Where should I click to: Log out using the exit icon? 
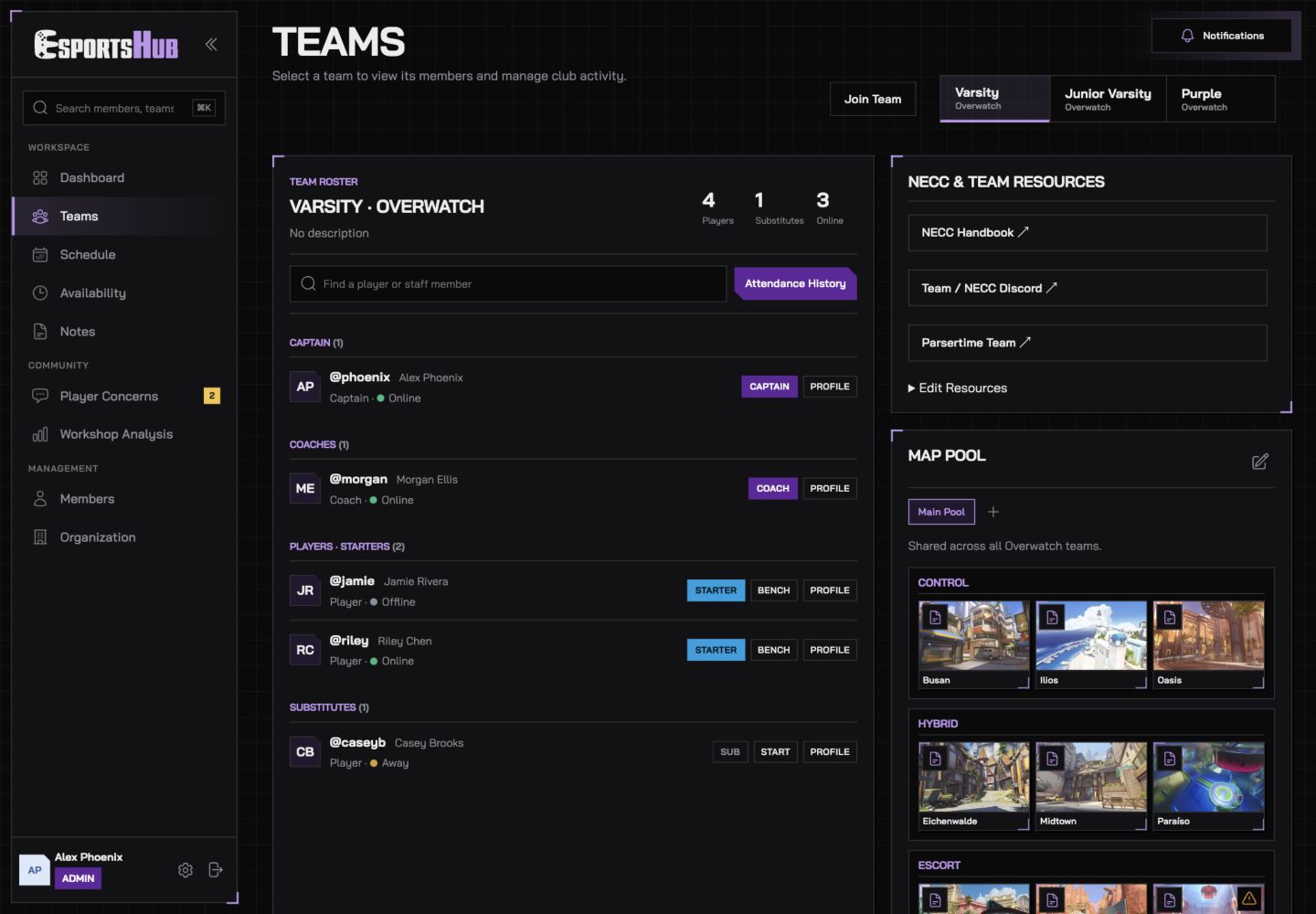coord(216,870)
